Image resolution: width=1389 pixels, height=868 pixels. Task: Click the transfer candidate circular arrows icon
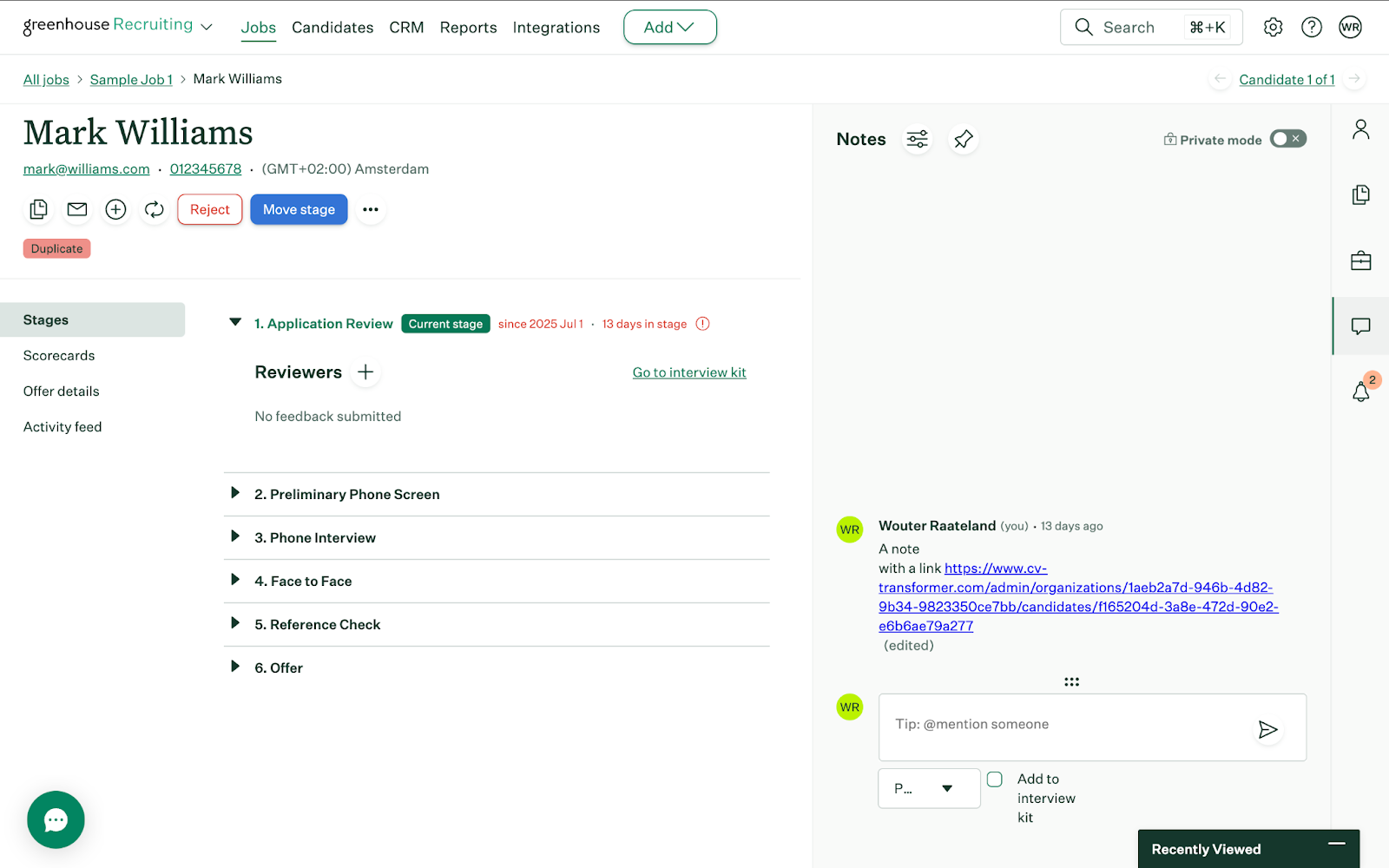tap(155, 209)
